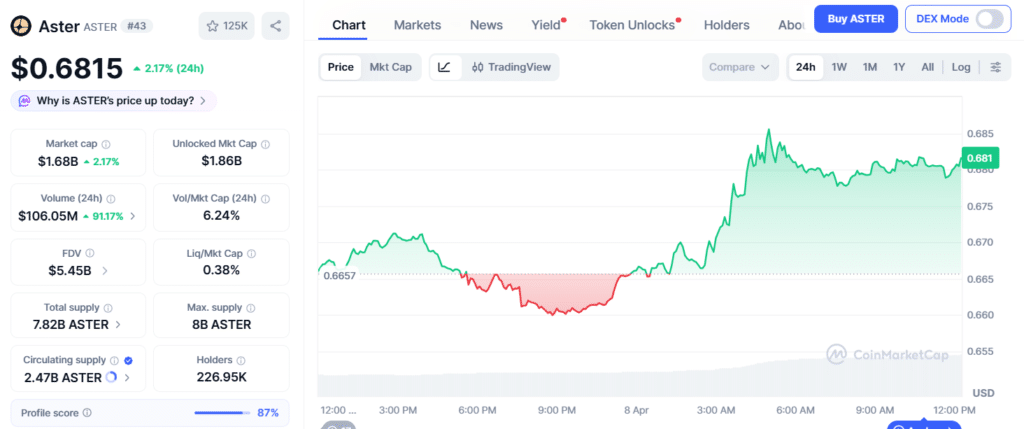This screenshot has width=1024, height=429.
Task: Open chart settings sliders icon
Action: coord(995,67)
